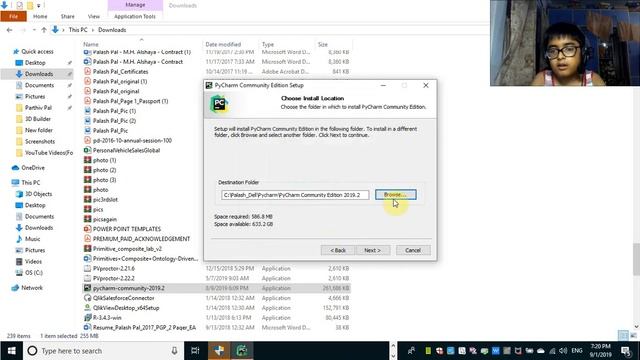Viewport: 640px width, 360px height.
Task: Open the Share ribbon tab
Action: pos(68,16)
